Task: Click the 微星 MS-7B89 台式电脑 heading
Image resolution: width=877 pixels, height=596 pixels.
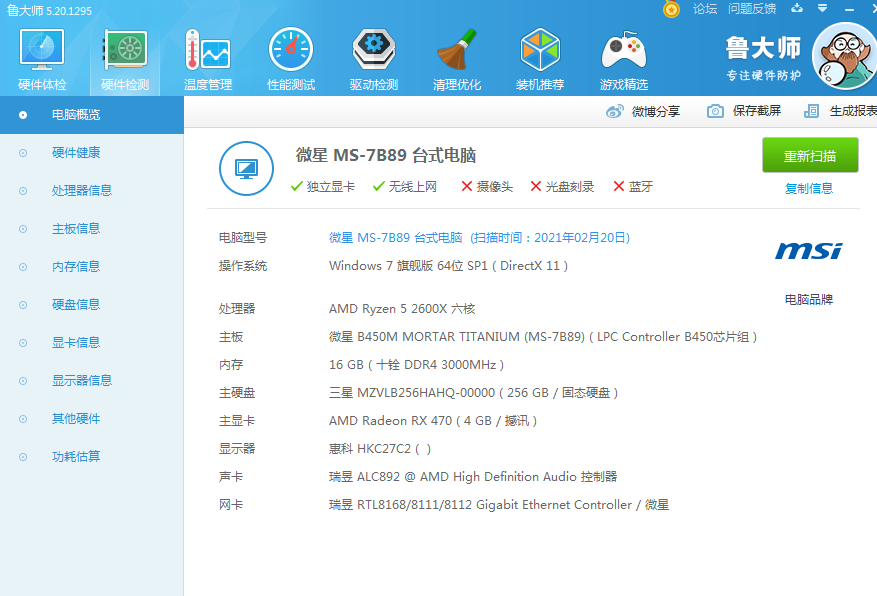Action: point(386,155)
